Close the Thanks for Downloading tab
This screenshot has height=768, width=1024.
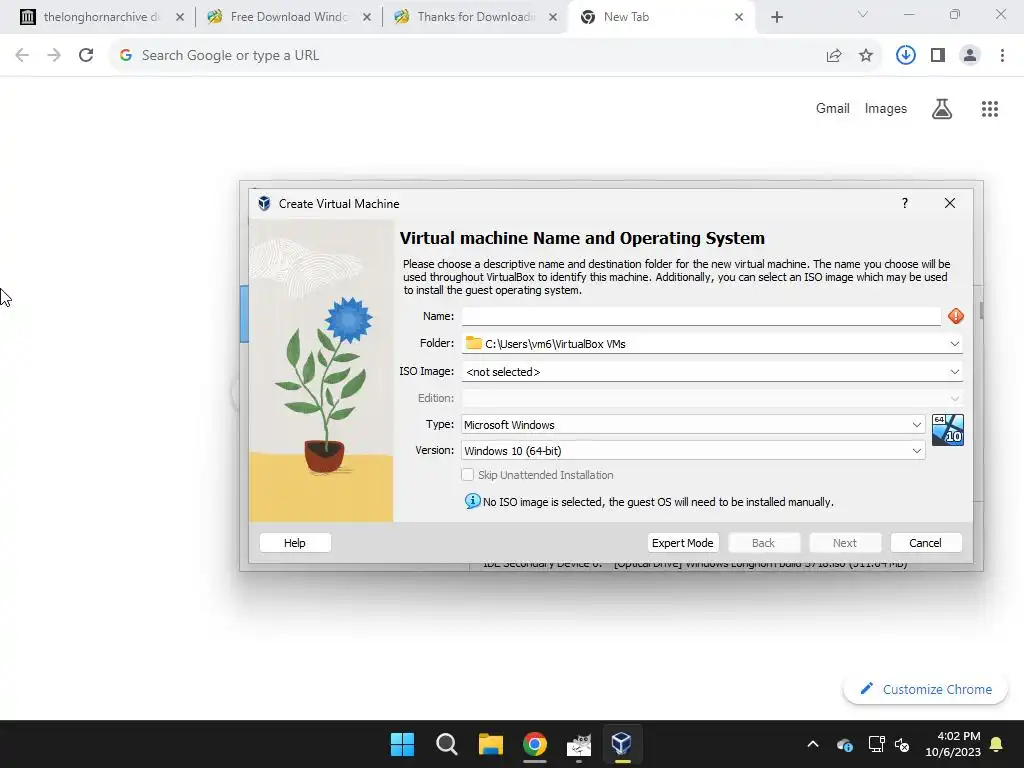click(x=552, y=17)
